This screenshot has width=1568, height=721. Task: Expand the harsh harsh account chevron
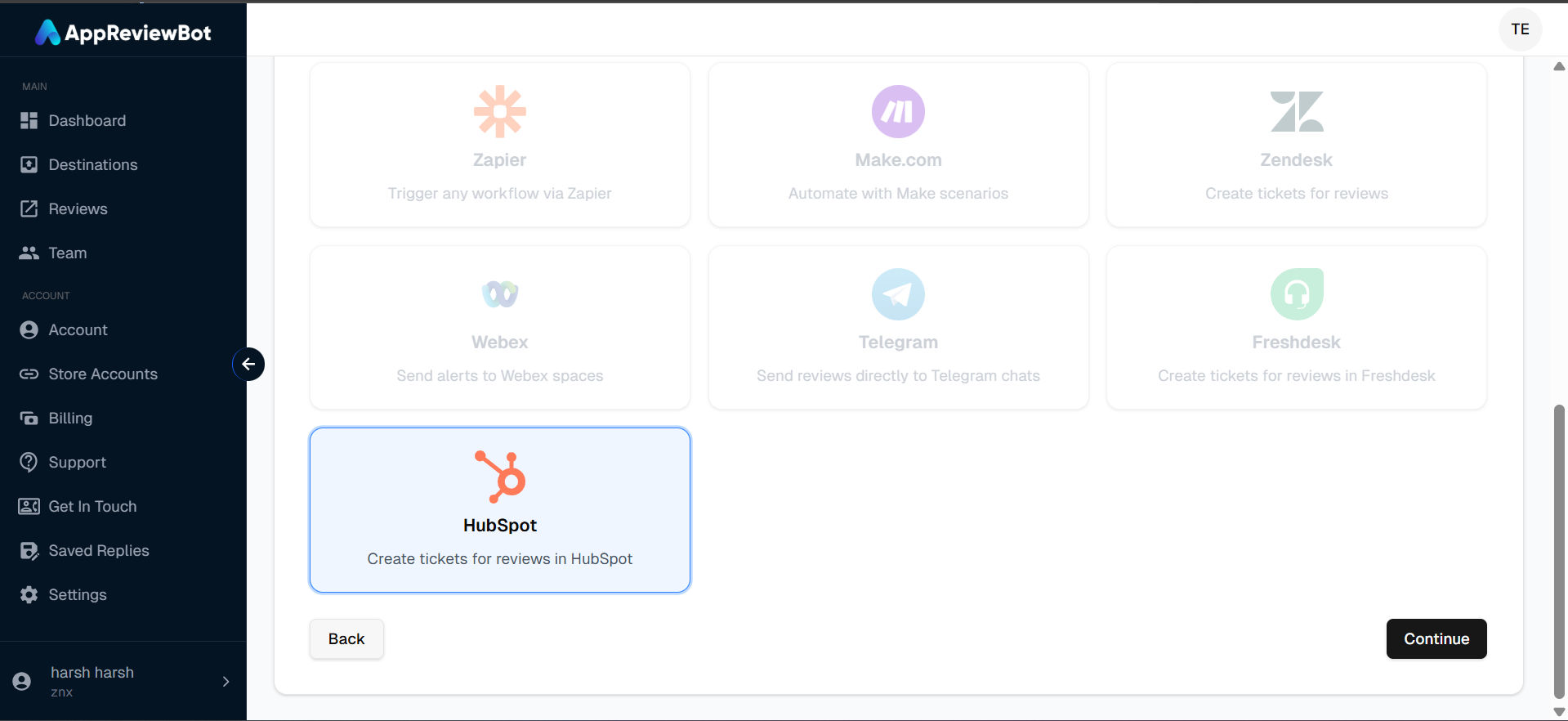226,681
